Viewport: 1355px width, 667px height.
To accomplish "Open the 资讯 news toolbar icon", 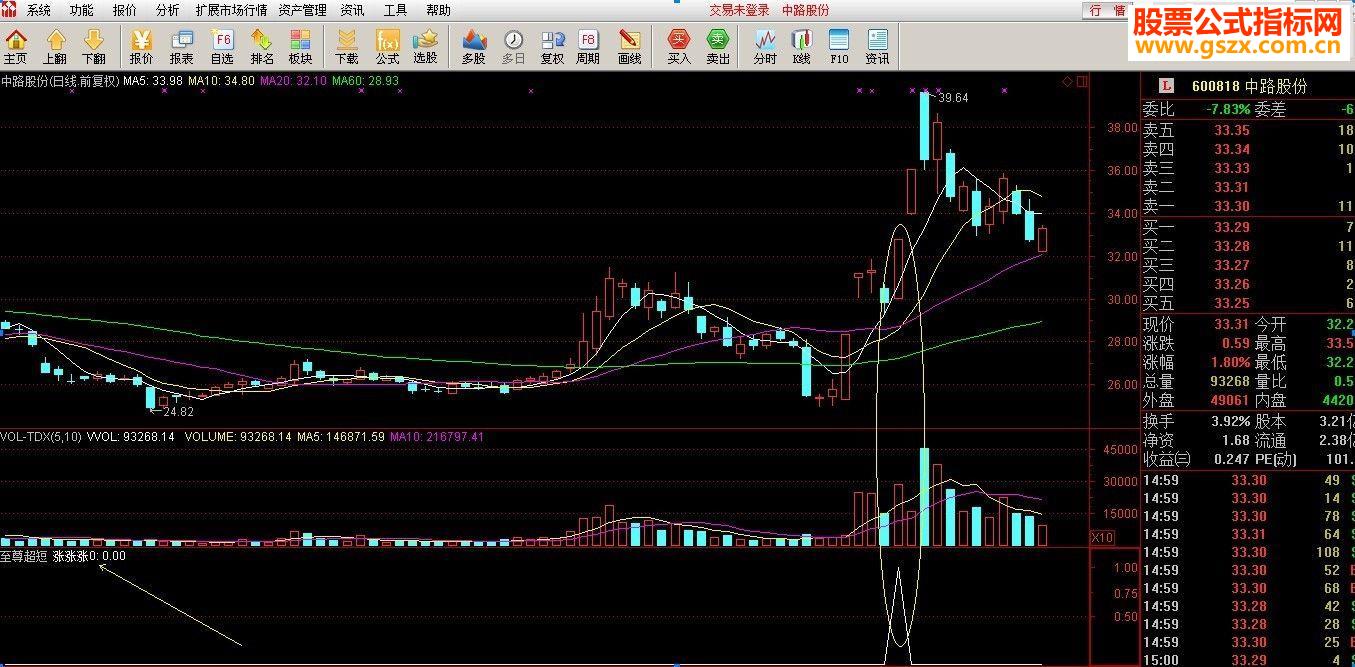I will [x=877, y=46].
